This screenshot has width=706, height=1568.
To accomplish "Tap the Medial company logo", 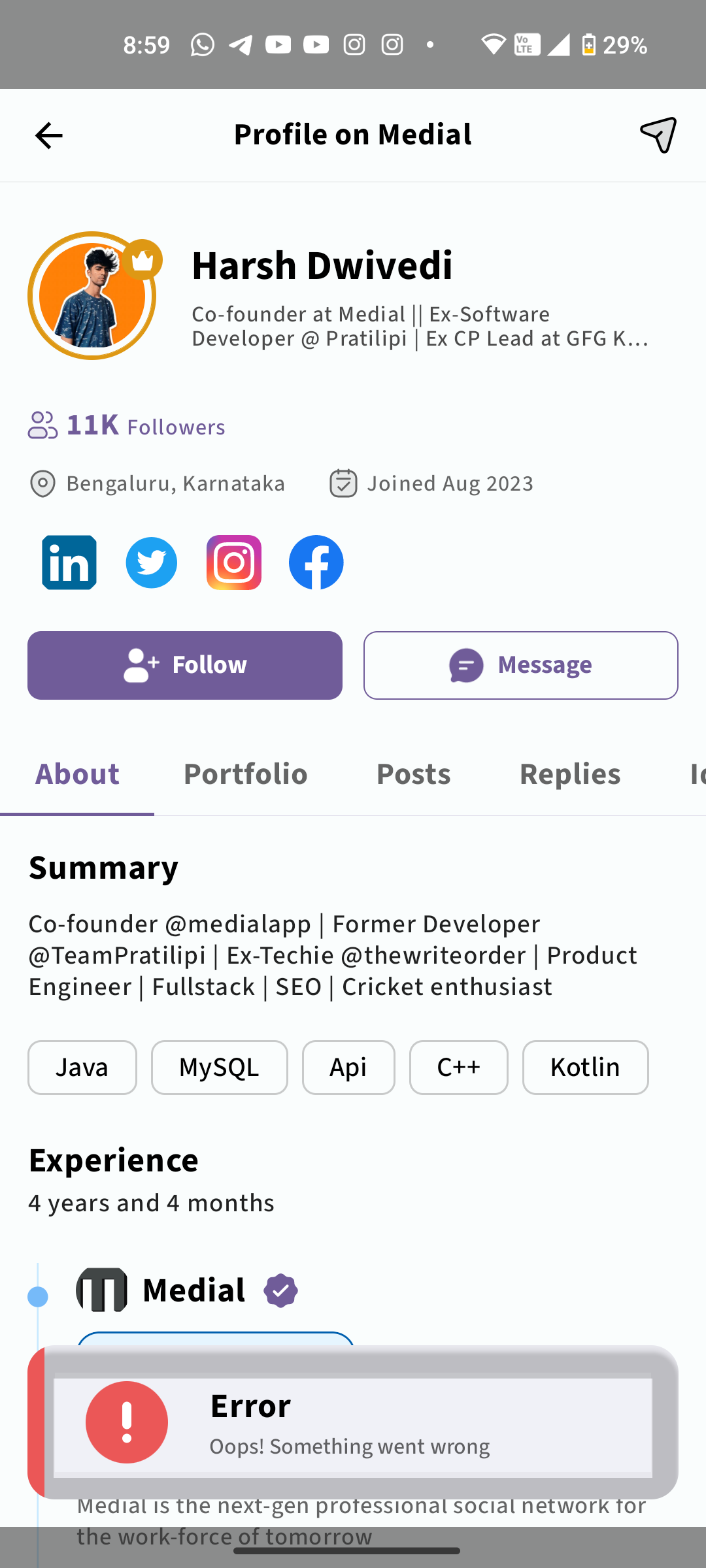I will pyautogui.click(x=101, y=1290).
